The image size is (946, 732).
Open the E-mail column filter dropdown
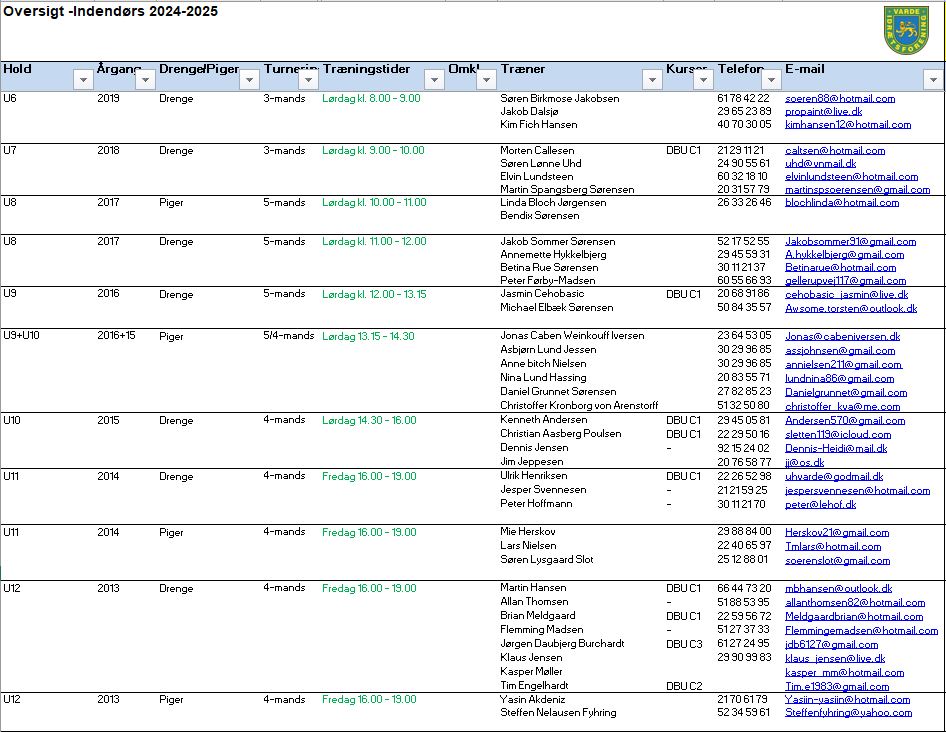(x=933, y=80)
